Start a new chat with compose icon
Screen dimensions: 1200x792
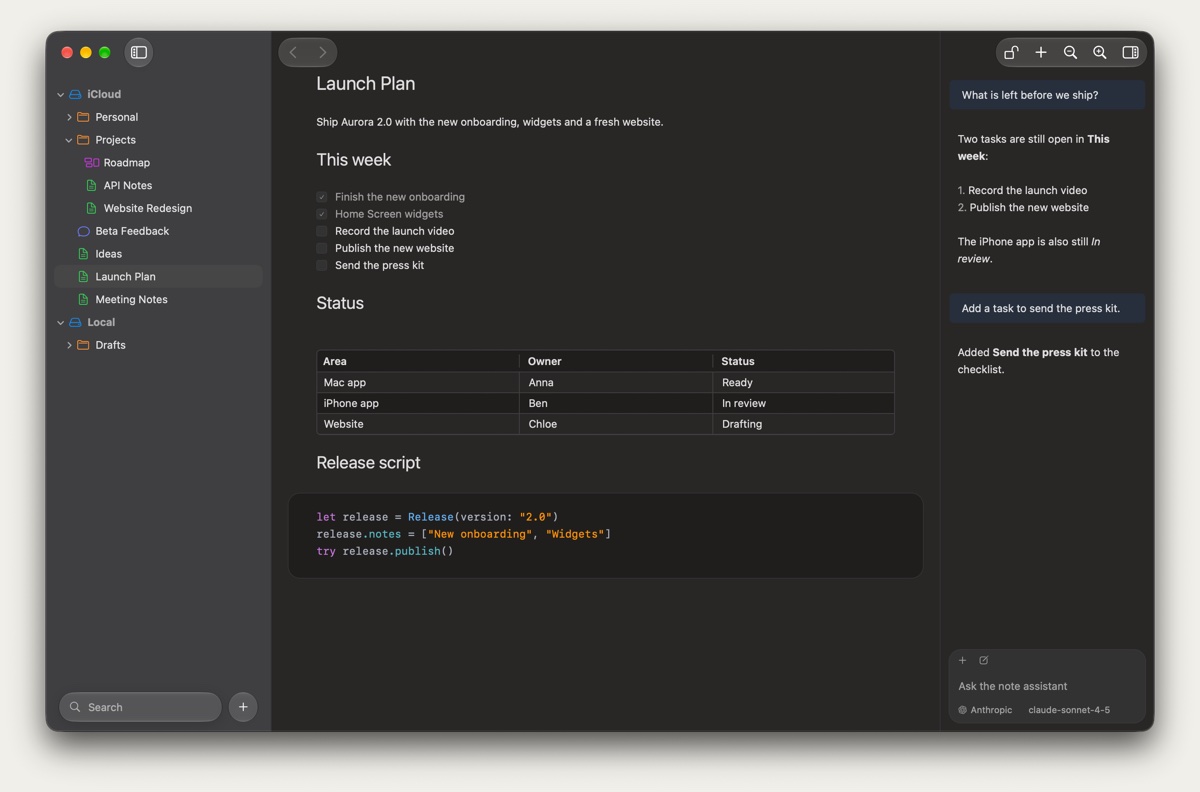tap(984, 660)
